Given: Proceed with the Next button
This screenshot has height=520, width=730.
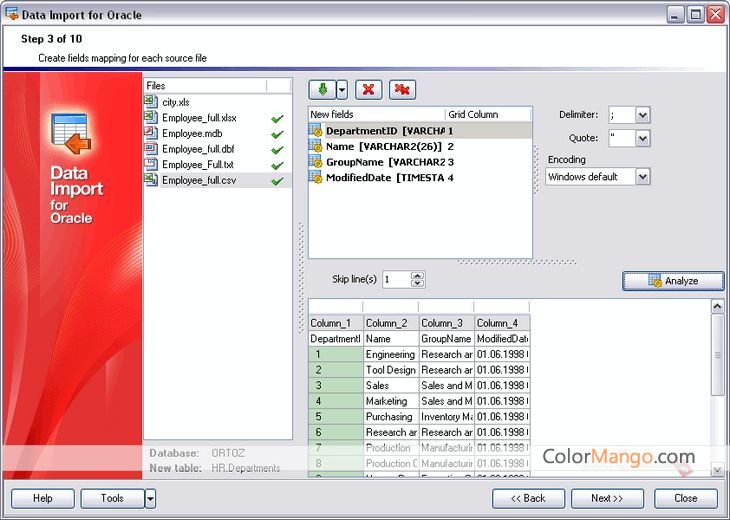Looking at the screenshot, I should pos(607,499).
